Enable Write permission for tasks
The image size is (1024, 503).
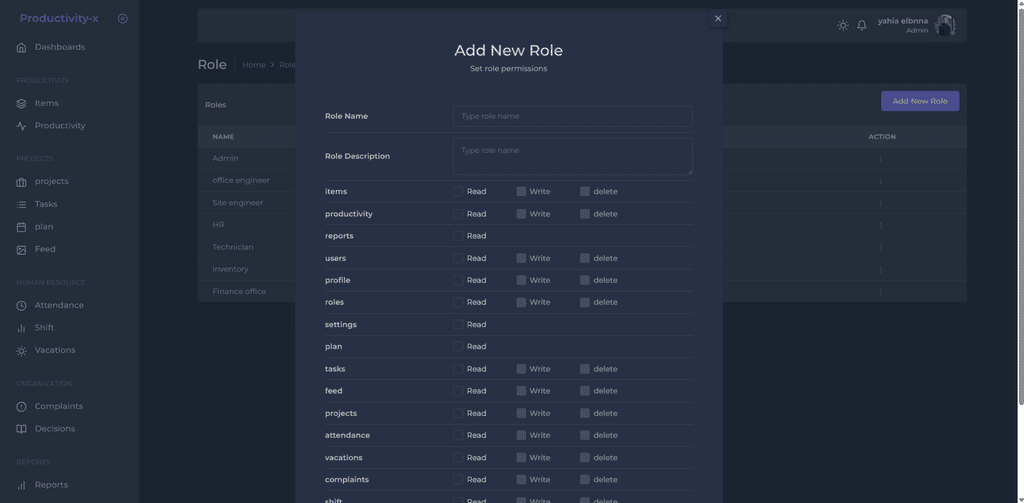pos(521,368)
